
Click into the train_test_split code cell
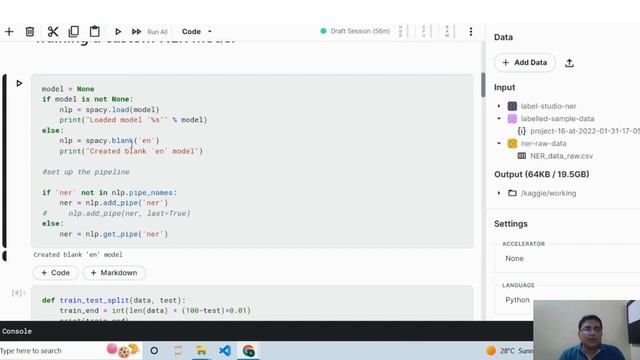pyautogui.click(x=252, y=304)
